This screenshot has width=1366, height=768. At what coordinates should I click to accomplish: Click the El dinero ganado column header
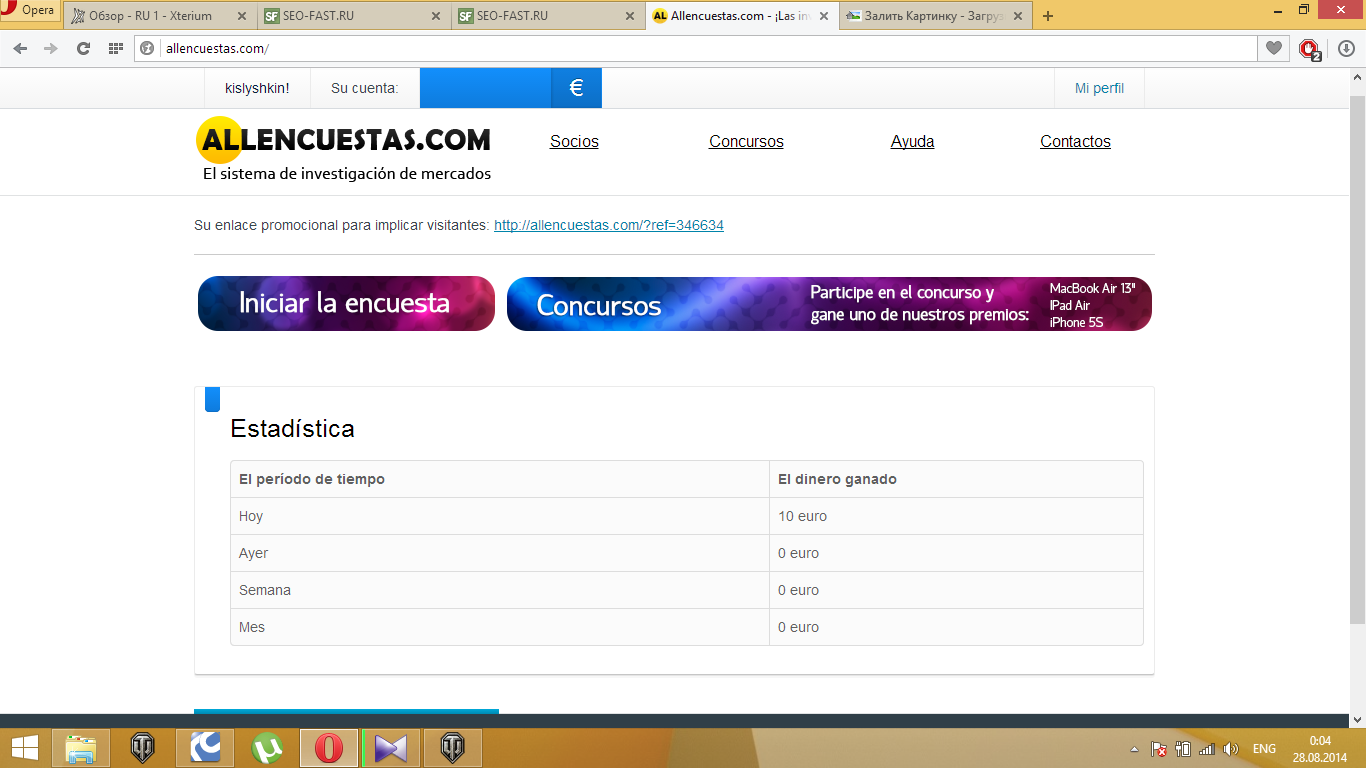(x=837, y=479)
